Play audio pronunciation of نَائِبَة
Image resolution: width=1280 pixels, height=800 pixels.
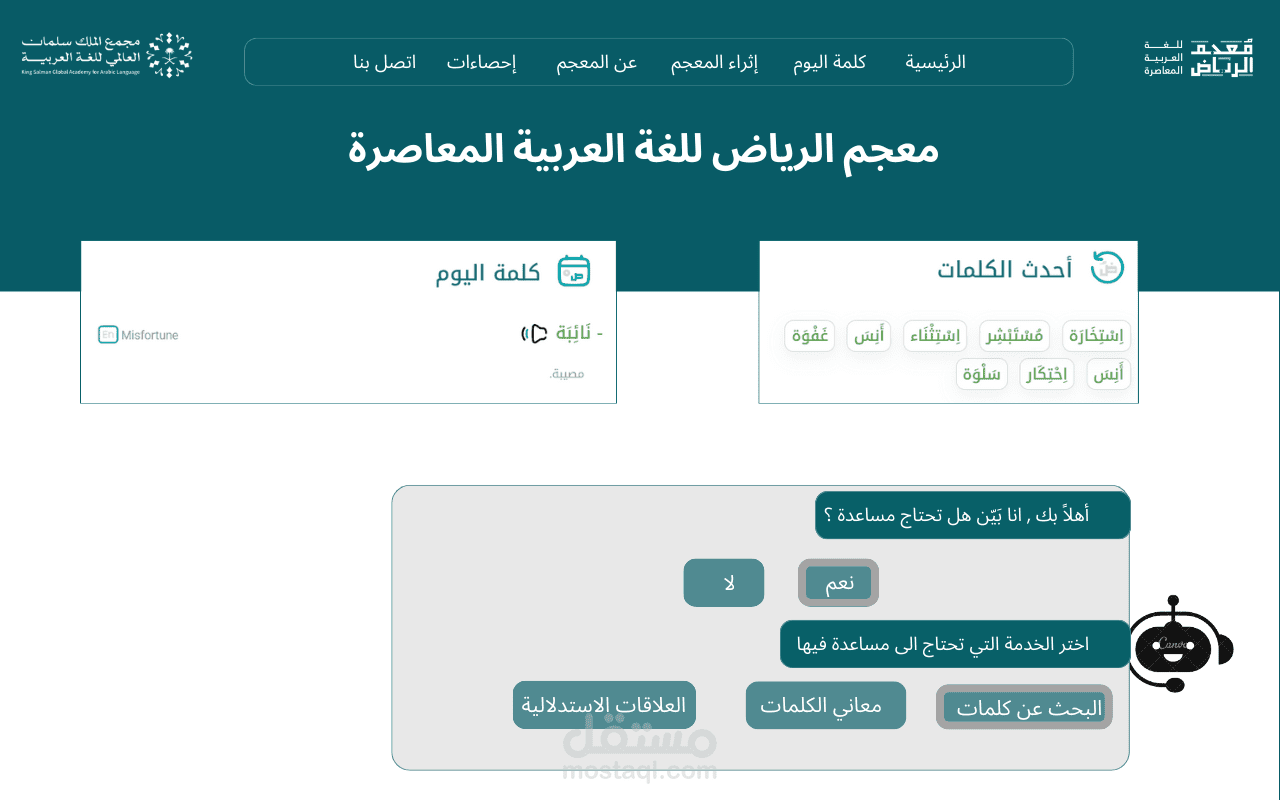pyautogui.click(x=534, y=333)
